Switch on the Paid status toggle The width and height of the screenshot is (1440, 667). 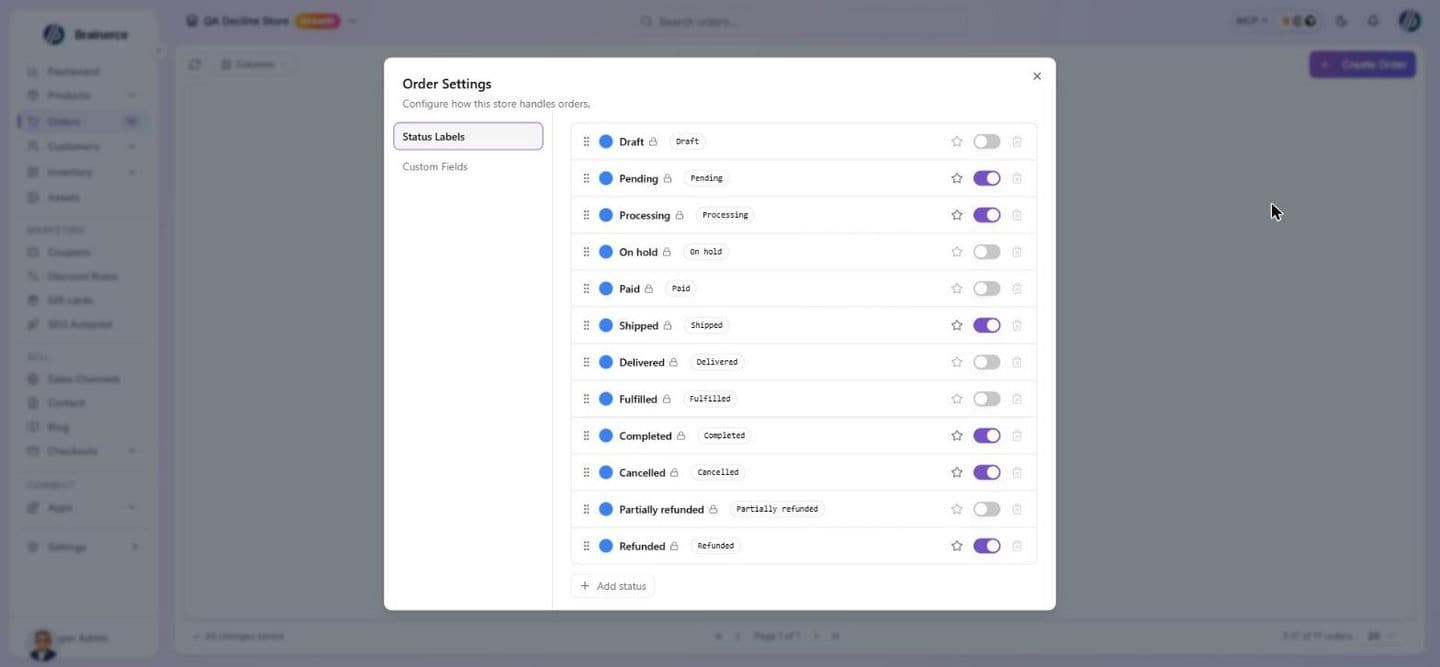coord(987,289)
